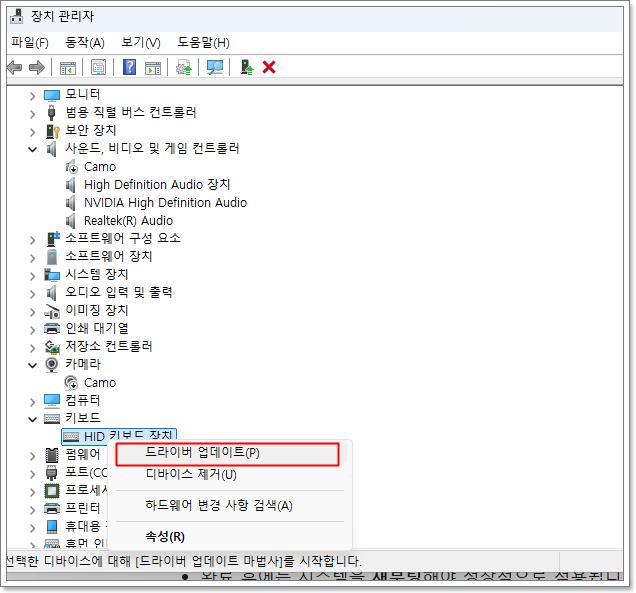Select the HID 키보드 장치 entry
636x593 pixels.
click(119, 436)
